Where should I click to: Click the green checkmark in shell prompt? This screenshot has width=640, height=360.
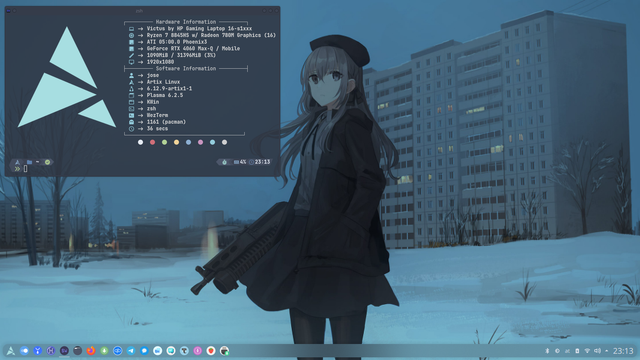tap(47, 162)
